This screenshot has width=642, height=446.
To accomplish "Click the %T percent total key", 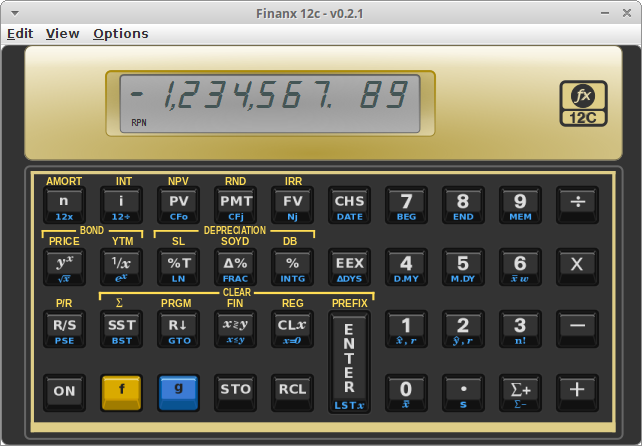I will point(179,267).
